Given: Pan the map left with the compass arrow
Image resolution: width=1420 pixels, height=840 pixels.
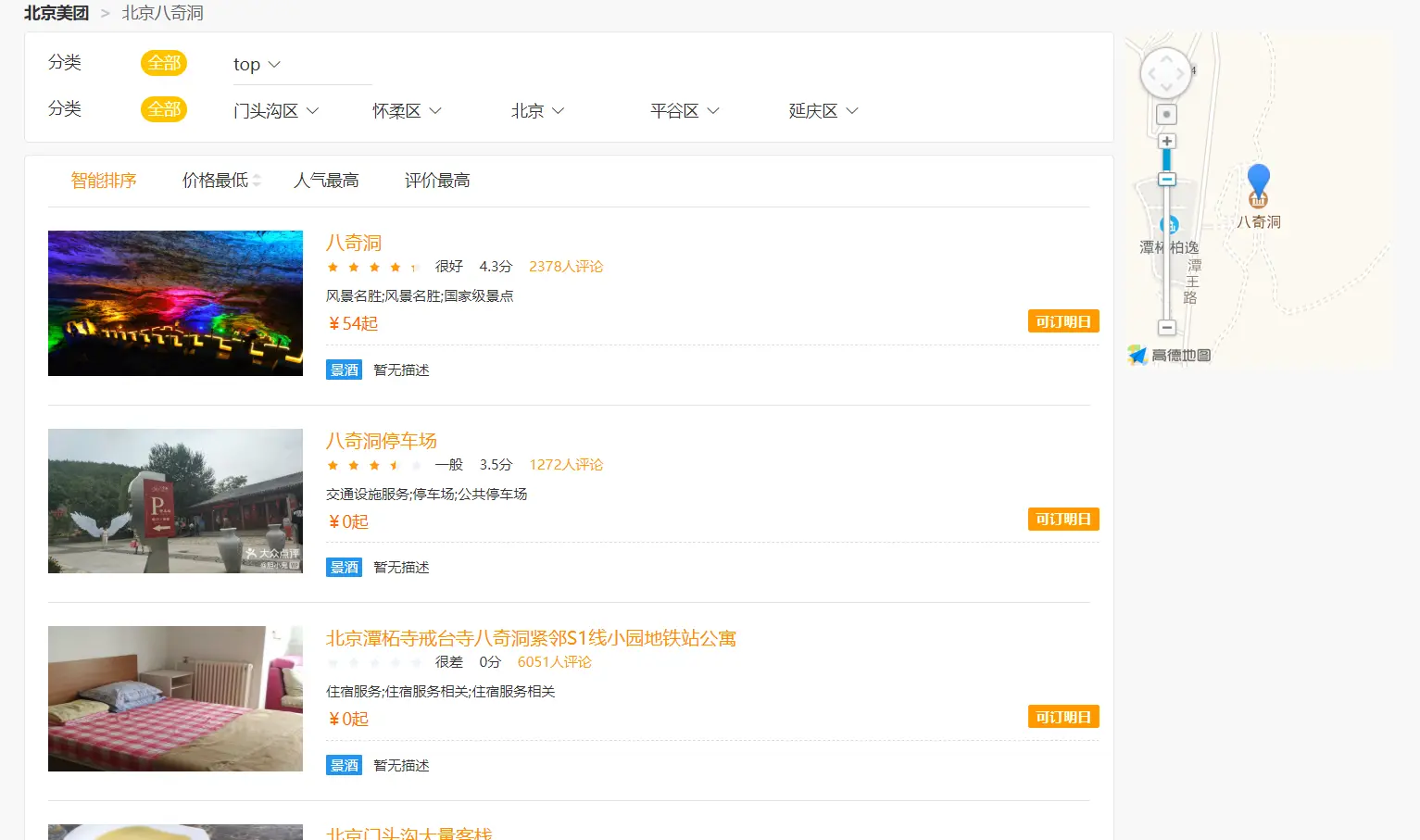Looking at the screenshot, I should click(x=1151, y=73).
